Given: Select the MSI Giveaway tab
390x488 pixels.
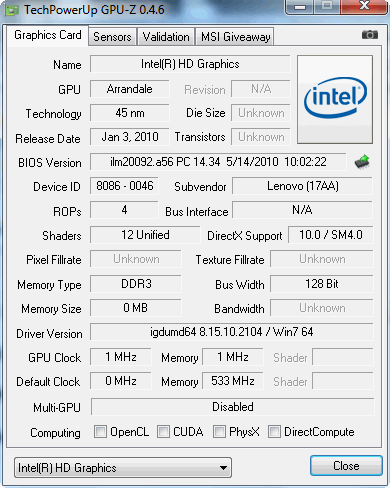Looking at the screenshot, I should click(235, 37).
